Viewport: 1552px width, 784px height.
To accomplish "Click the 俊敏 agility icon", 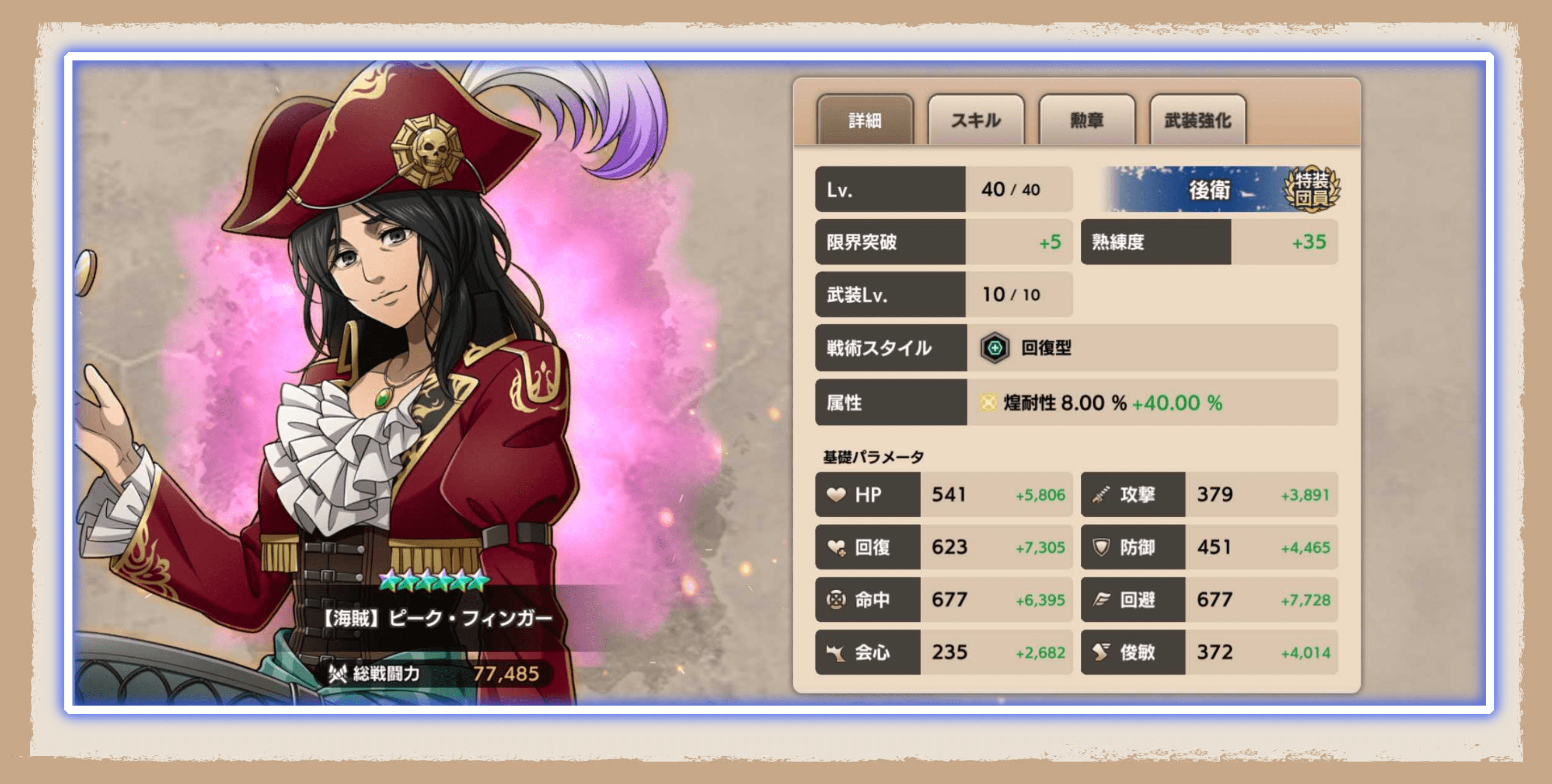I will click(x=1101, y=652).
